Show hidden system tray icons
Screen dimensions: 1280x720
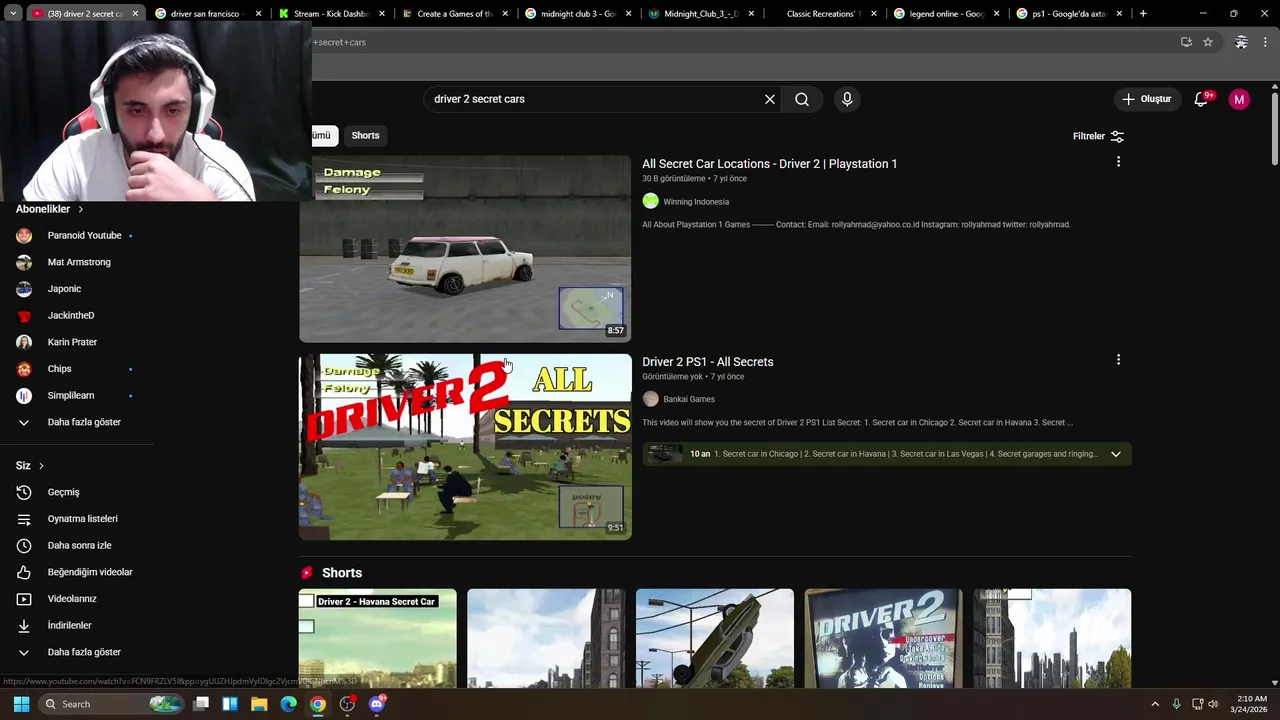click(1155, 704)
